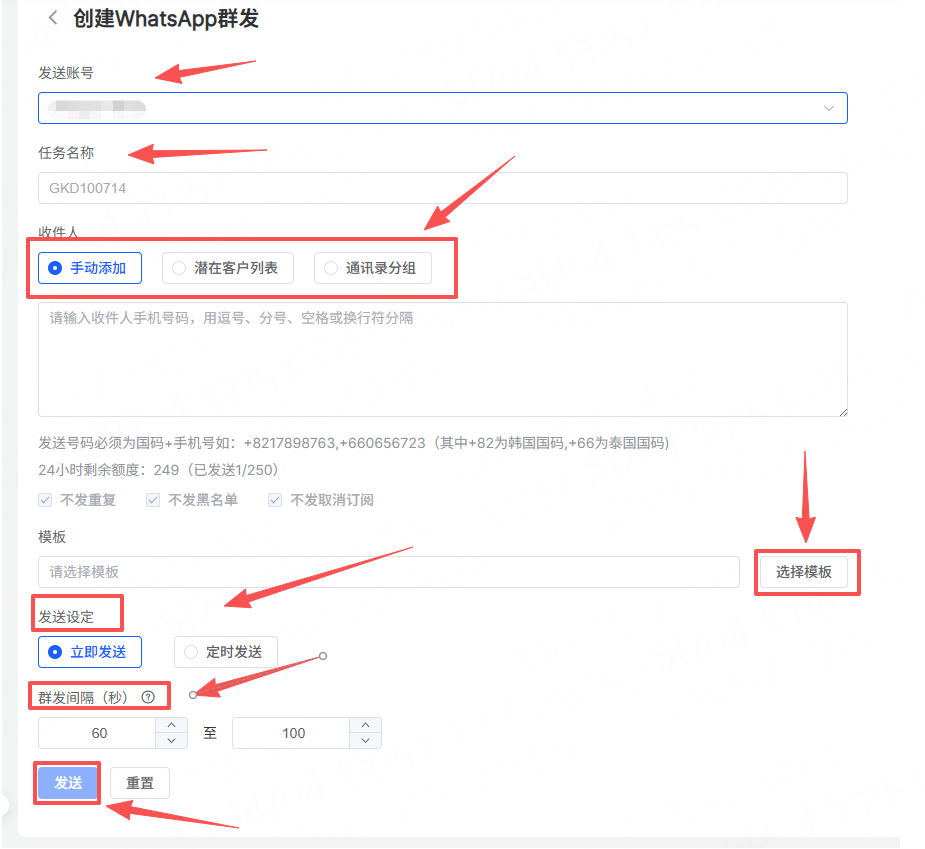Increase the minimum interval value of 60
Screen dimensions: 925x849
point(172,726)
